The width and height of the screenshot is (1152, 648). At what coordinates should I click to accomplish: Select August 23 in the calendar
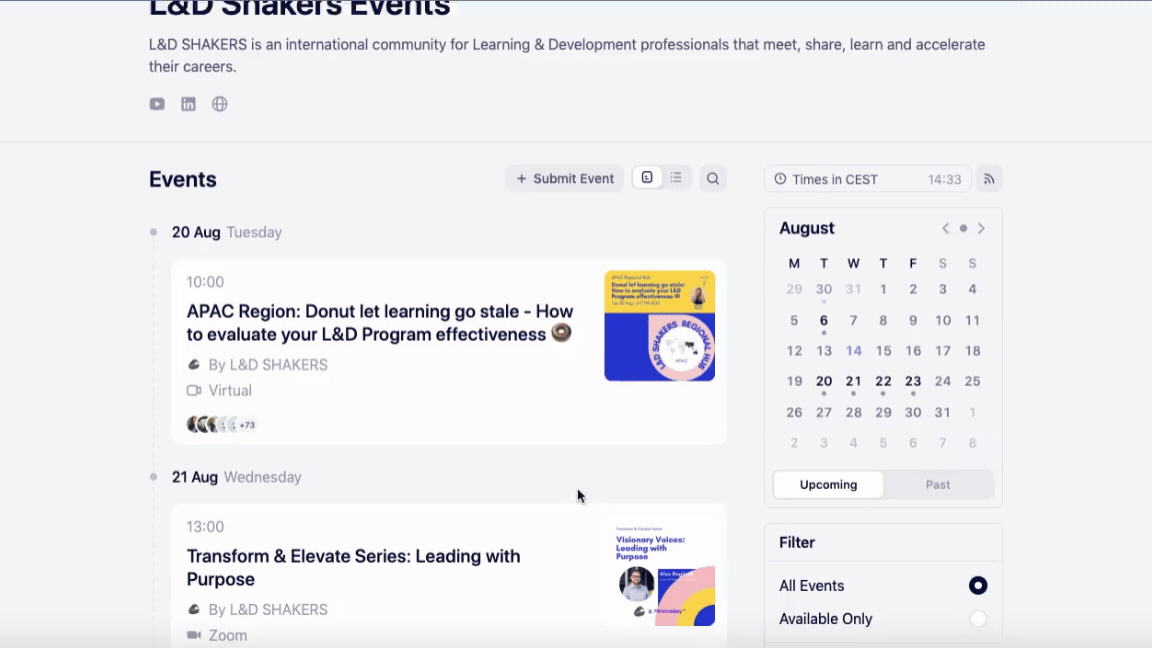pyautogui.click(x=912, y=381)
